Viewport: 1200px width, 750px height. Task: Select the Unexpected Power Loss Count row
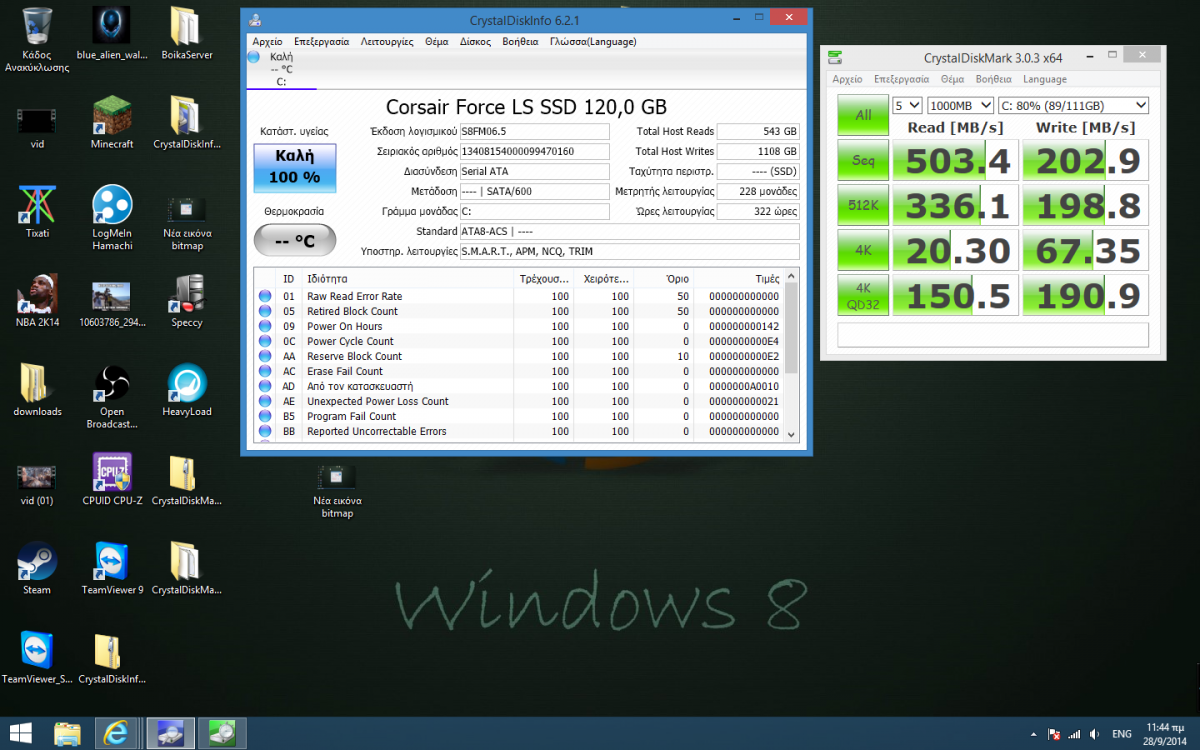(519, 401)
